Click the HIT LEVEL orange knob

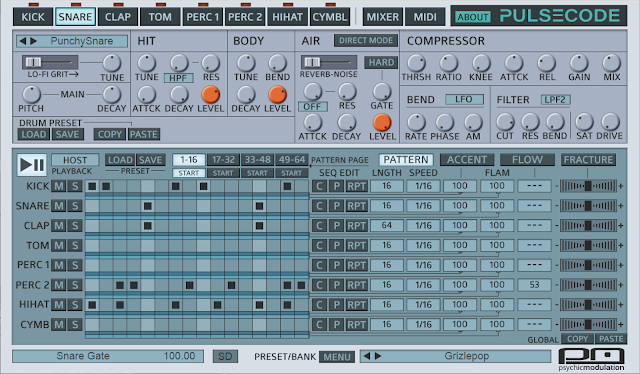tap(211, 94)
